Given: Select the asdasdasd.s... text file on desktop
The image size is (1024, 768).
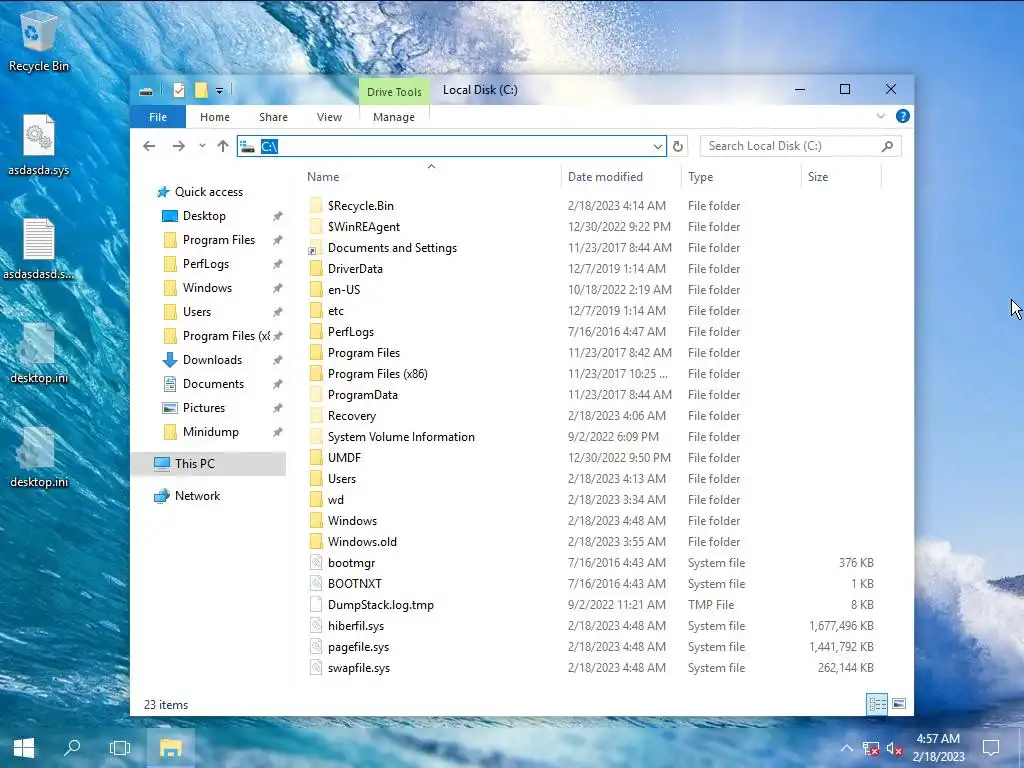Looking at the screenshot, I should (39, 249).
